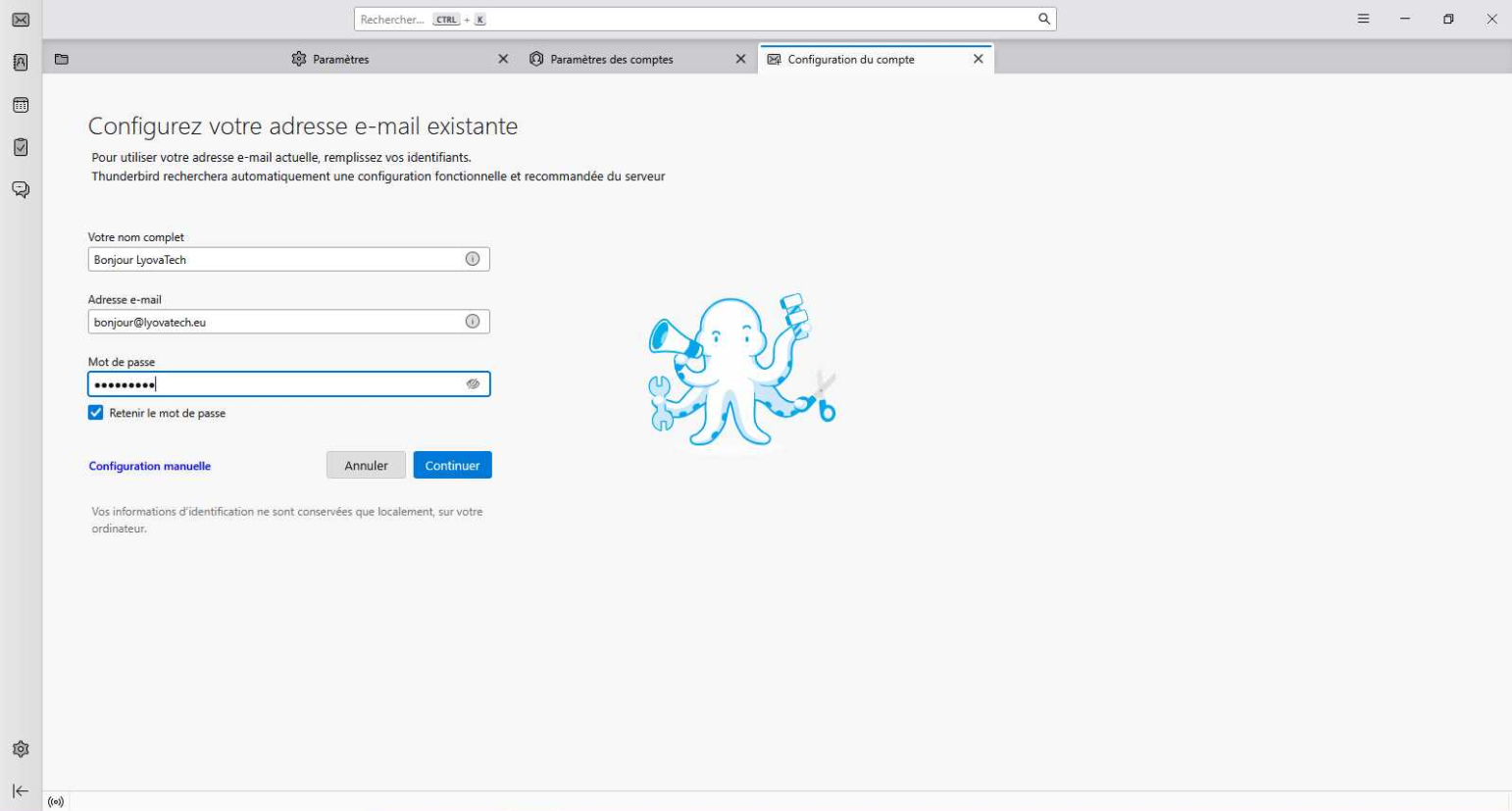Open Settings gear in sidebar
The height and width of the screenshot is (811, 1512).
(x=21, y=749)
